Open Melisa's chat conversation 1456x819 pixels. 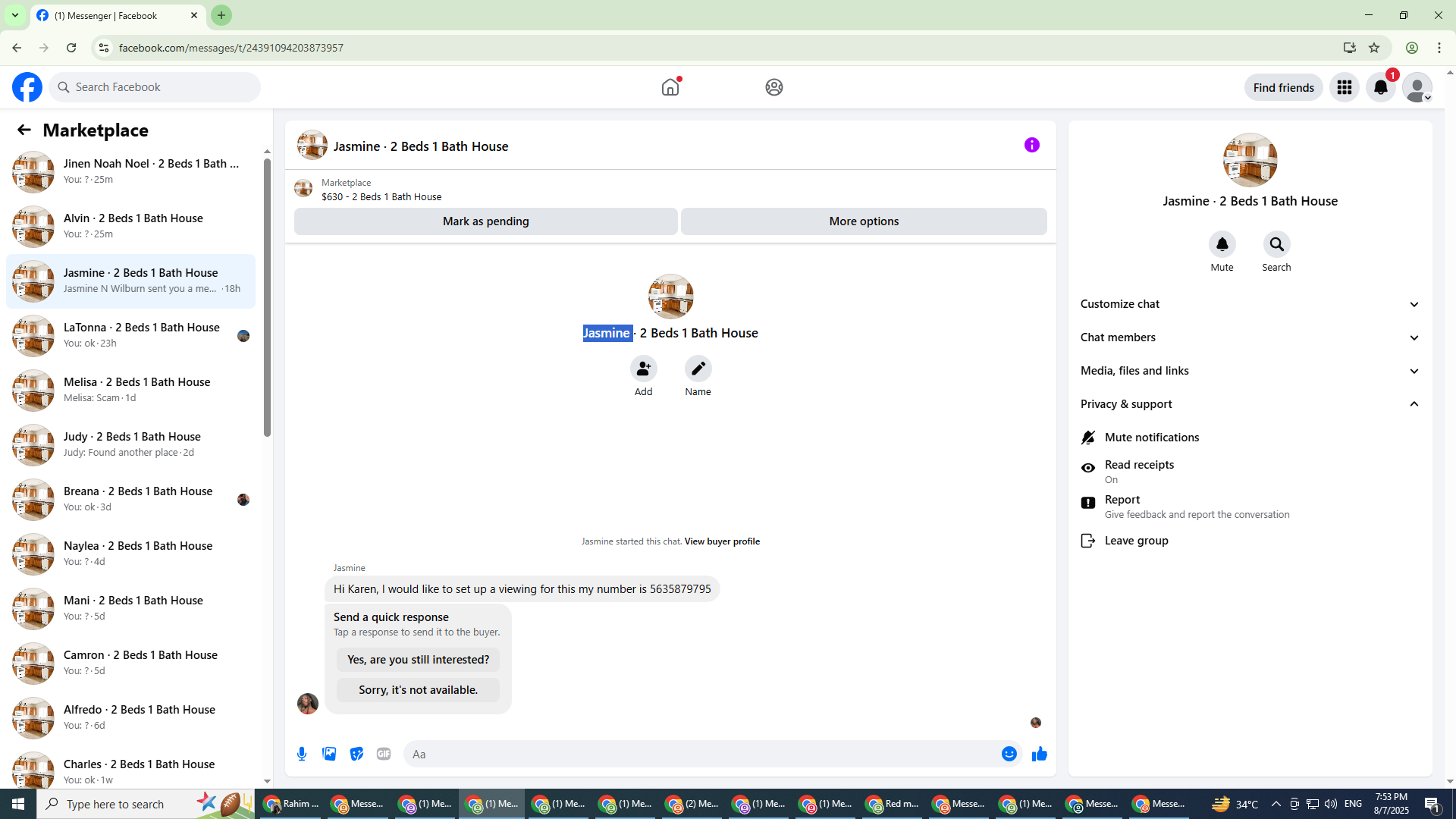(130, 390)
